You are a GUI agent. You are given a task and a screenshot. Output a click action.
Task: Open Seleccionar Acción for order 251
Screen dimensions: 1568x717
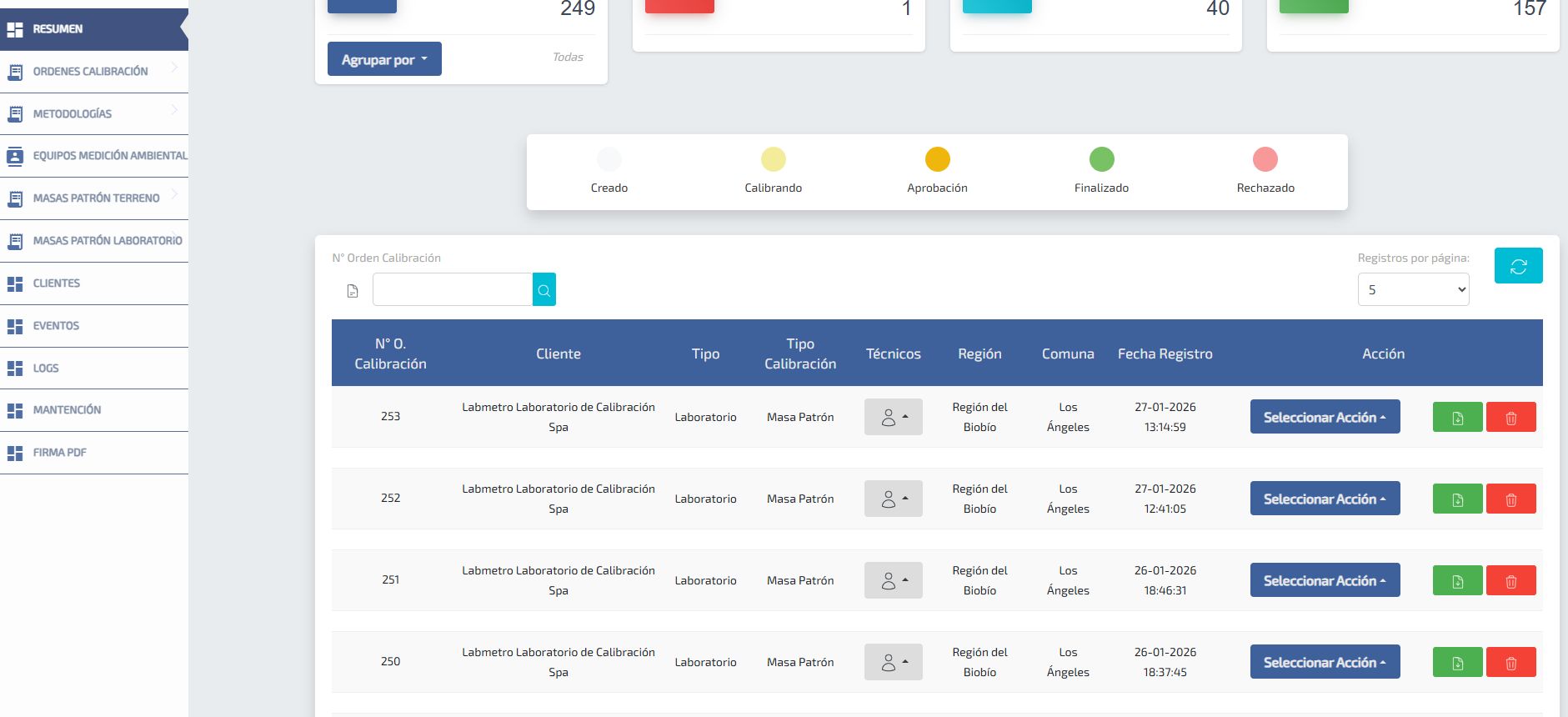(1325, 580)
